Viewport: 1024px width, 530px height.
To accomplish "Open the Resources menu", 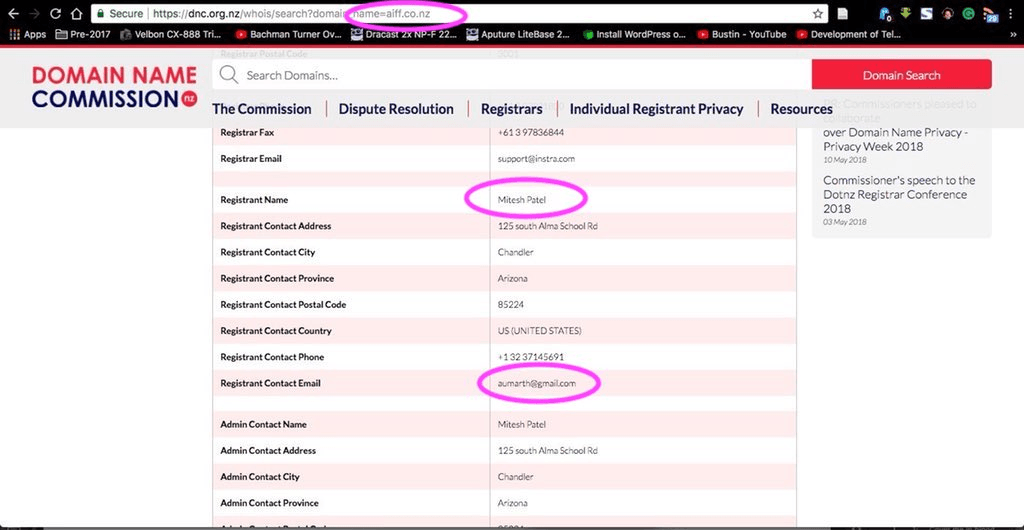I will point(801,109).
